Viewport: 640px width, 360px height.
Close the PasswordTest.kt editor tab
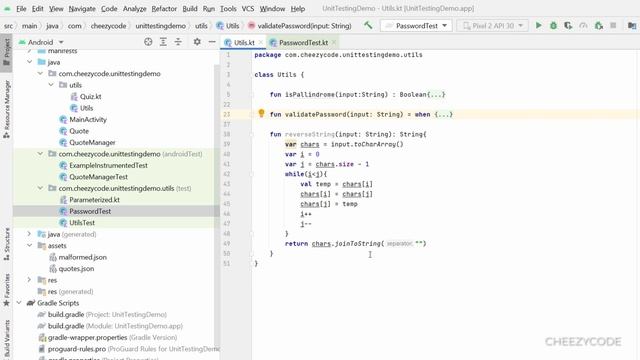point(334,42)
